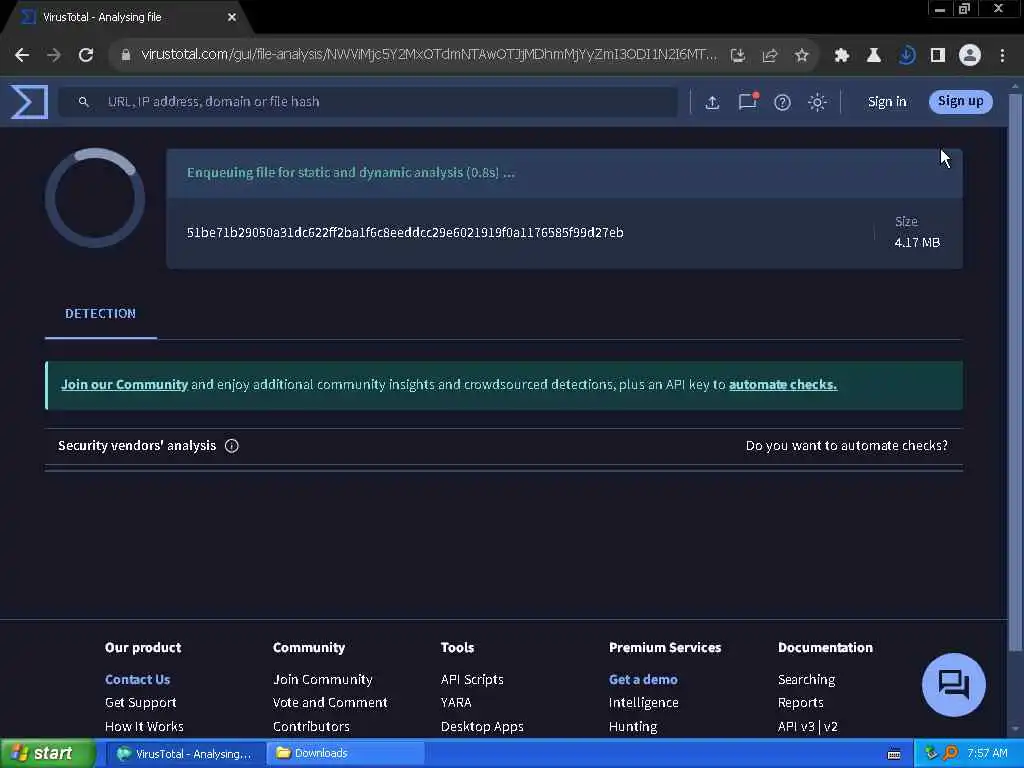The image size is (1024, 768).
Task: Click the downloads progress icon in toolbar
Action: [906, 56]
